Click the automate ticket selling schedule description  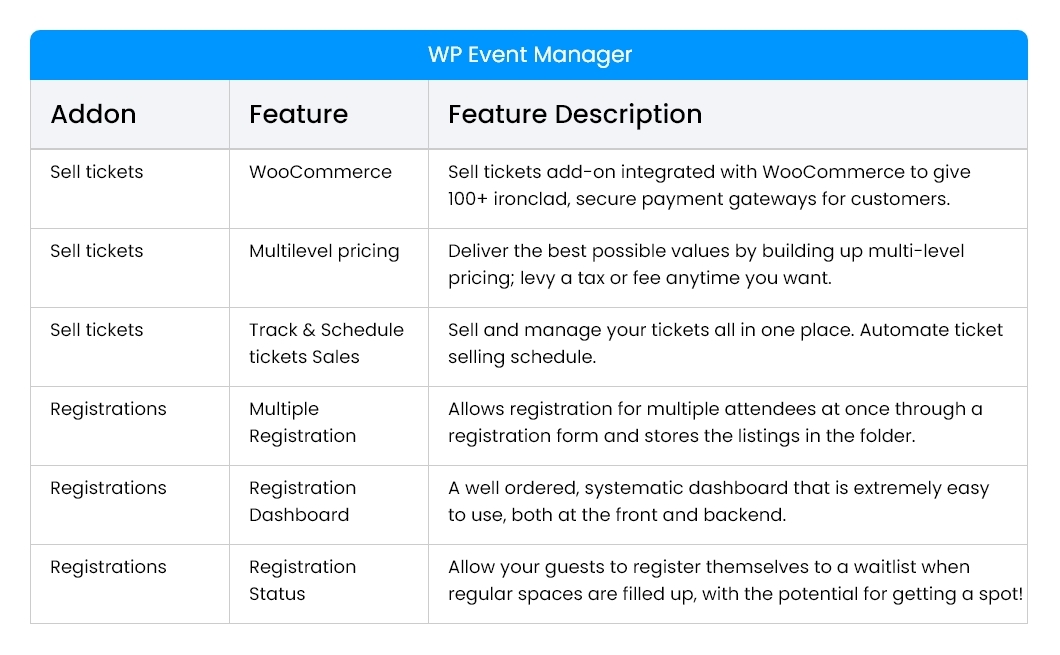coord(725,343)
